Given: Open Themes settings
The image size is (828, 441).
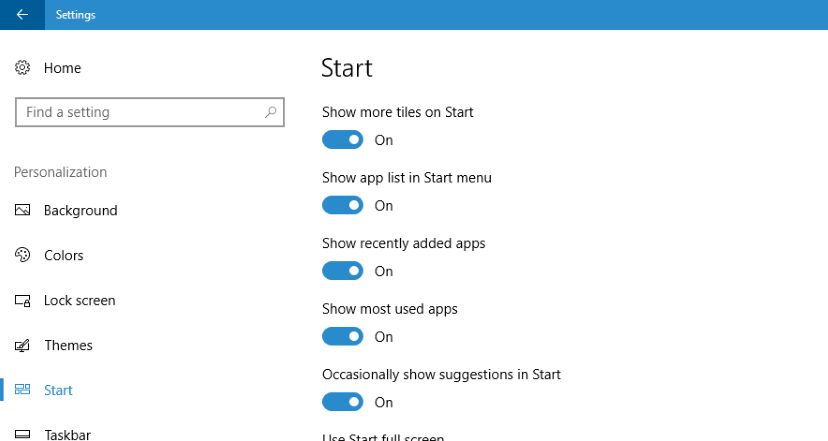Looking at the screenshot, I should pyautogui.click(x=69, y=345).
